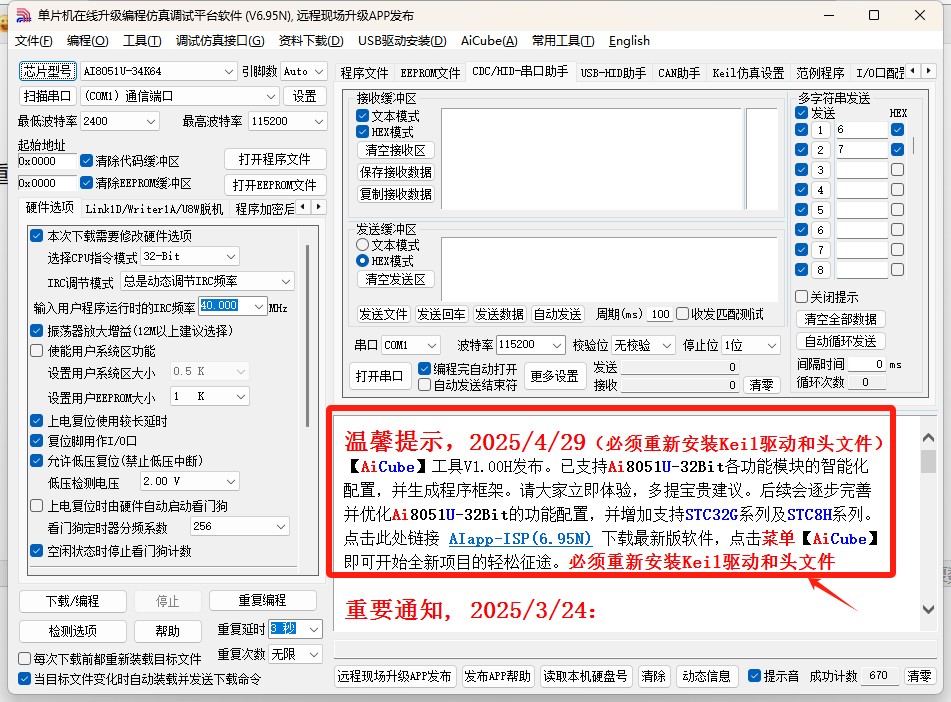Open 校验位 无校验 dropdown
The image size is (951, 702).
pyautogui.click(x=667, y=345)
